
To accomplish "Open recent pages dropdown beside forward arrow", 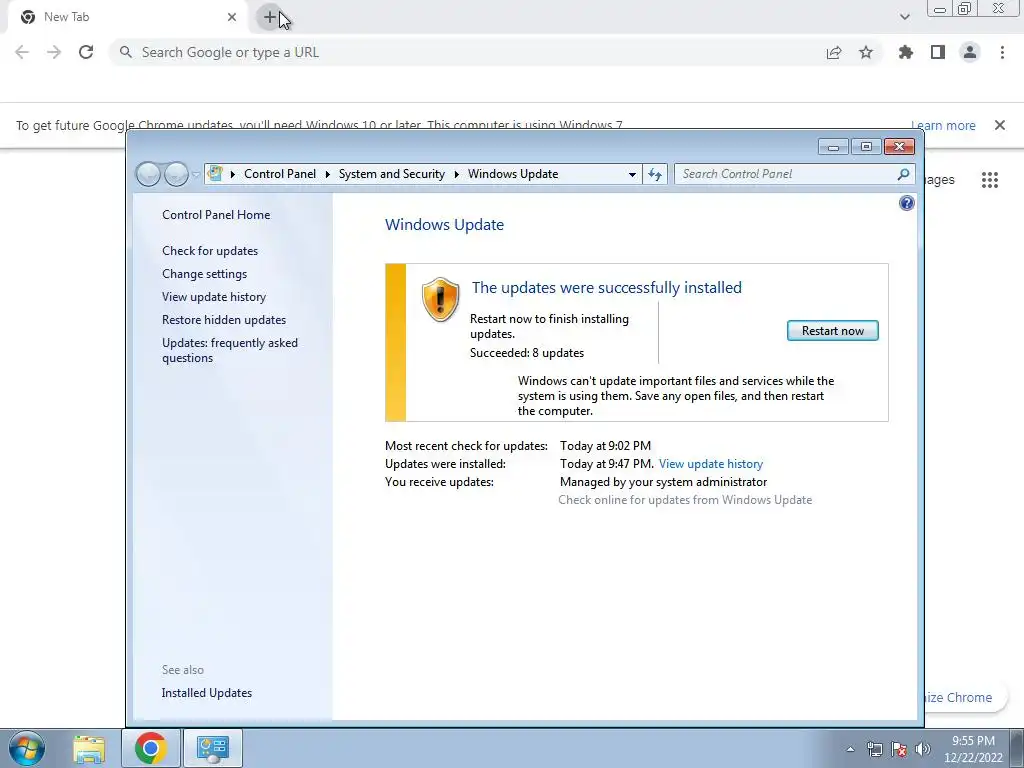I will coord(196,174).
